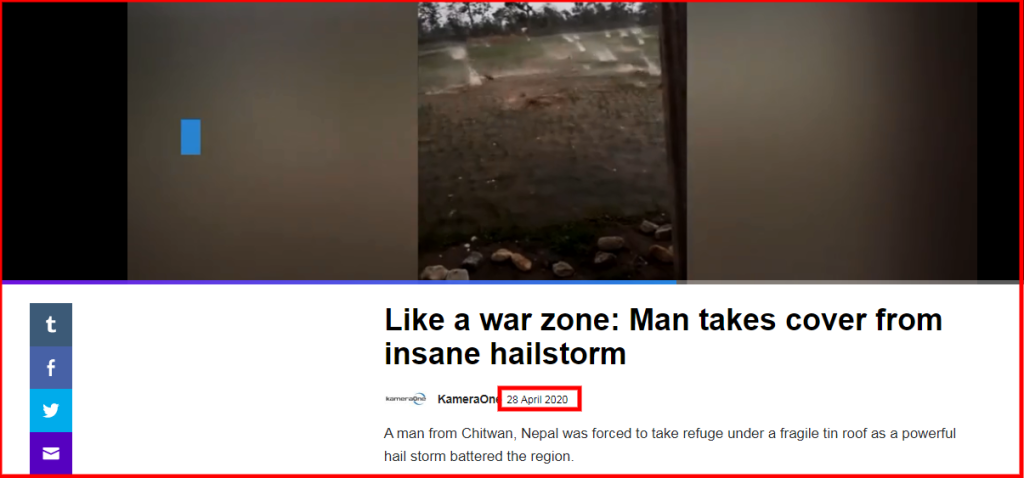Visit the KameraOne author name link
Screen dimensions: 1024x478
pyautogui.click(x=468, y=399)
